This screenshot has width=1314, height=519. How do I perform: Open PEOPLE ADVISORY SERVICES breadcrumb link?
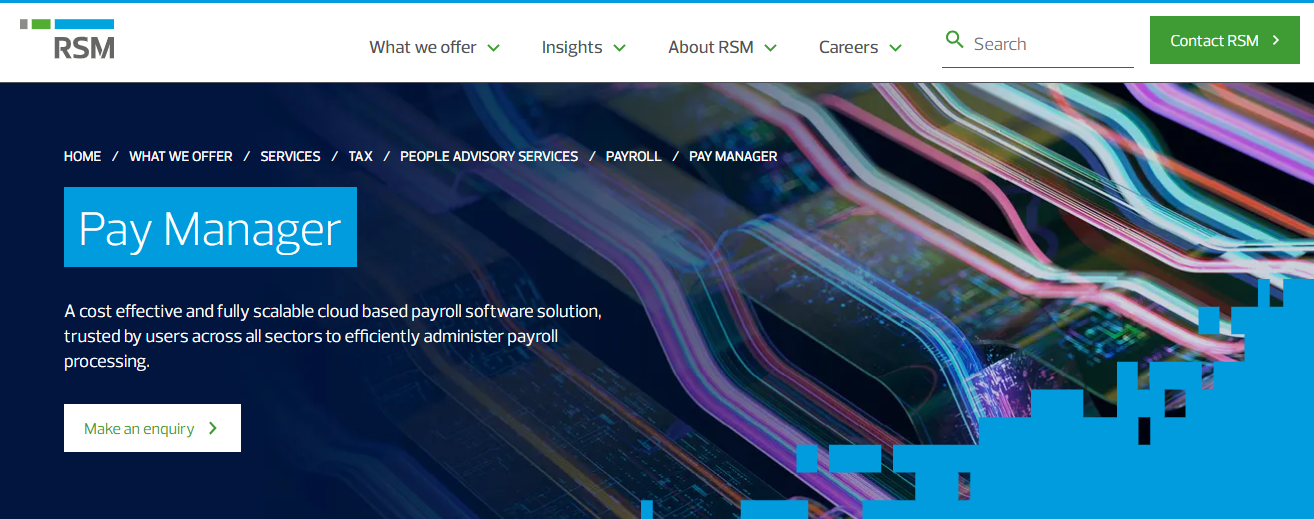click(489, 156)
